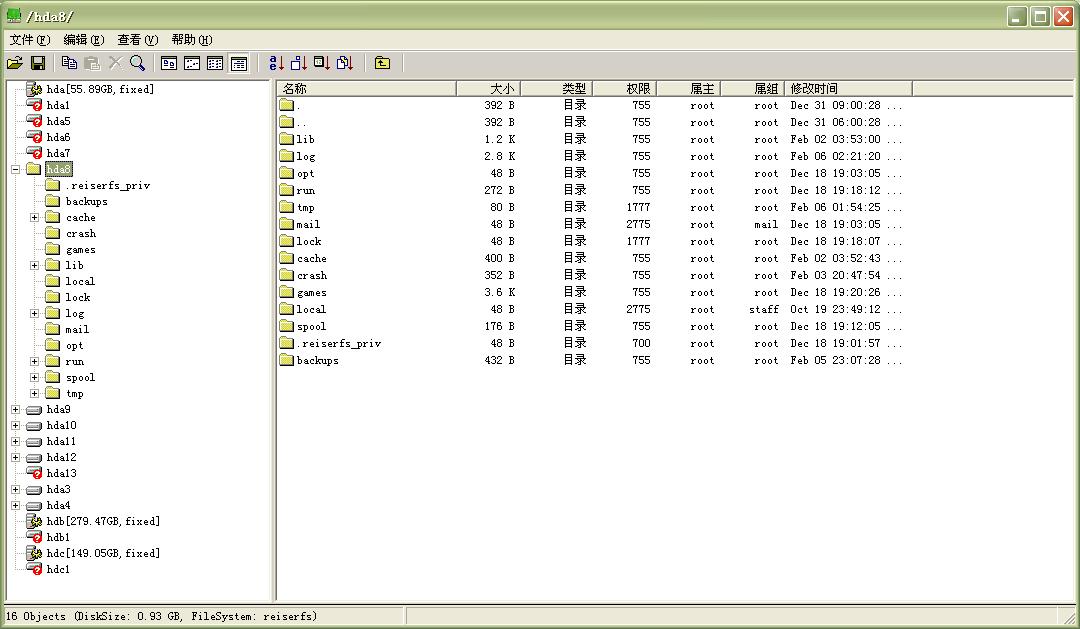
Task: Click the Save floppy disk icon
Action: [38, 63]
